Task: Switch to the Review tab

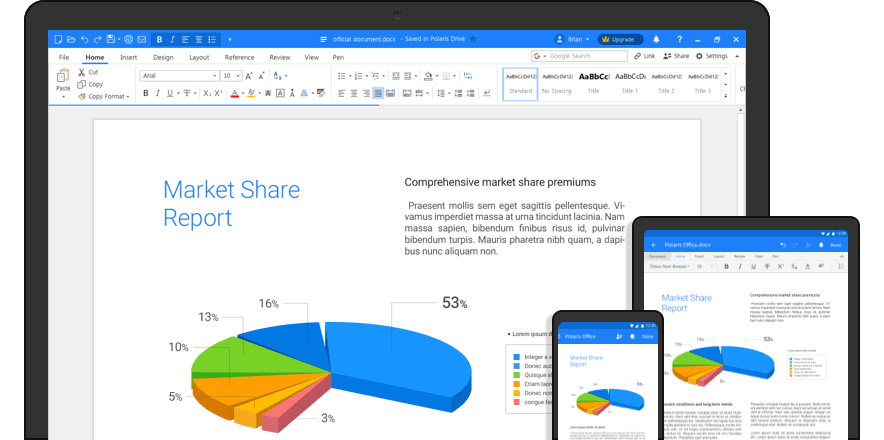Action: (280, 58)
